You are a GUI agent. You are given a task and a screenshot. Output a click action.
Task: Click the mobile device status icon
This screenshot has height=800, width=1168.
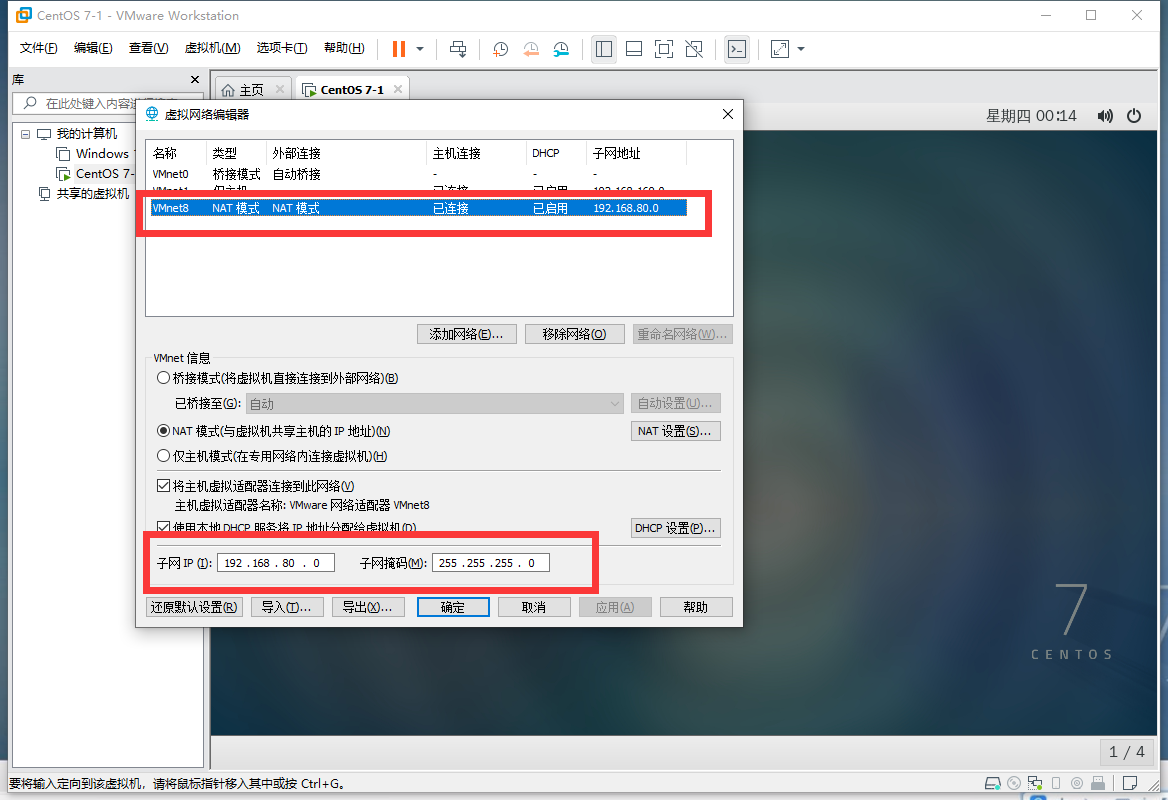click(1056, 783)
